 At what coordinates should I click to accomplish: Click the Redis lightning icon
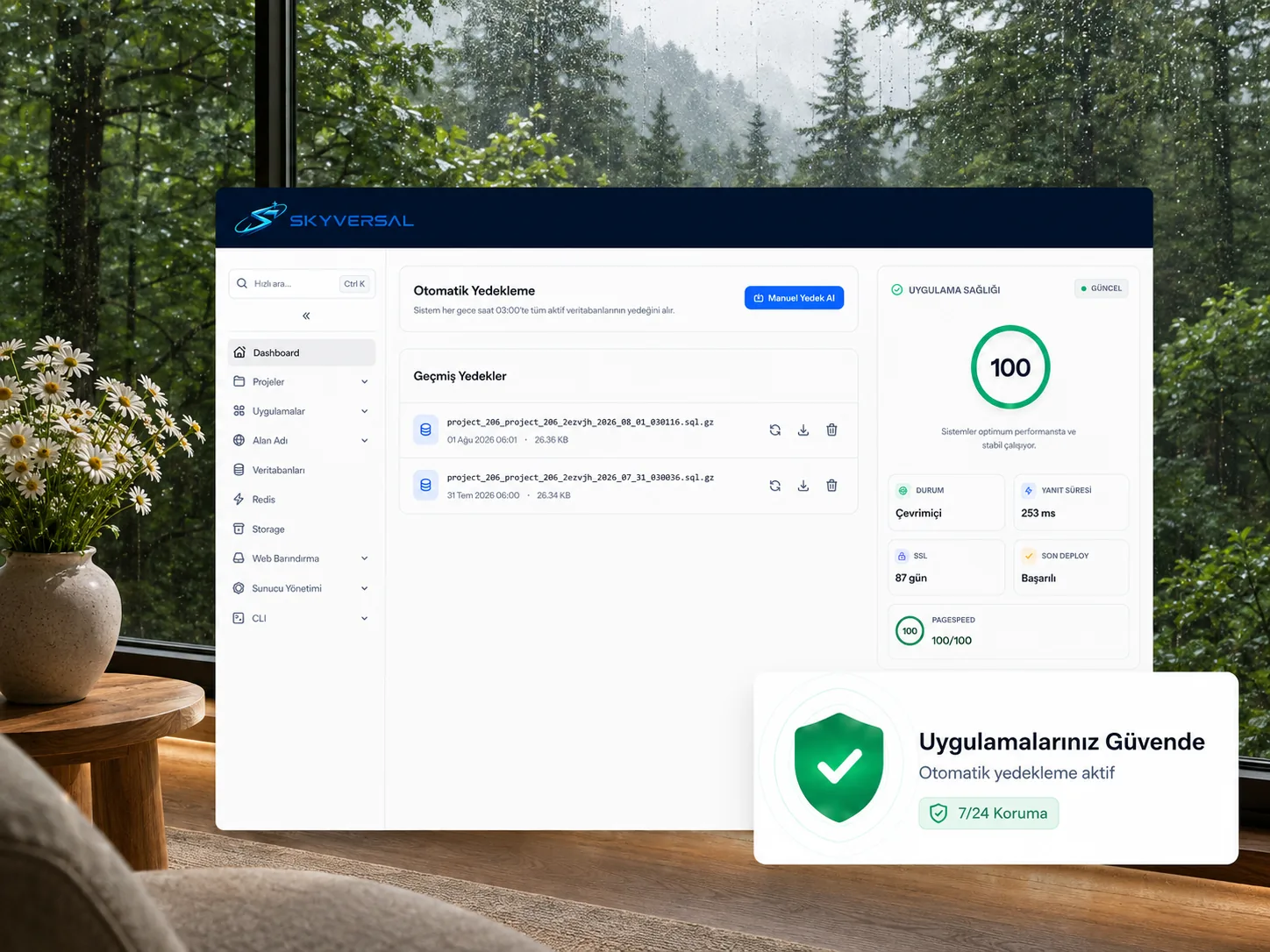point(239,499)
